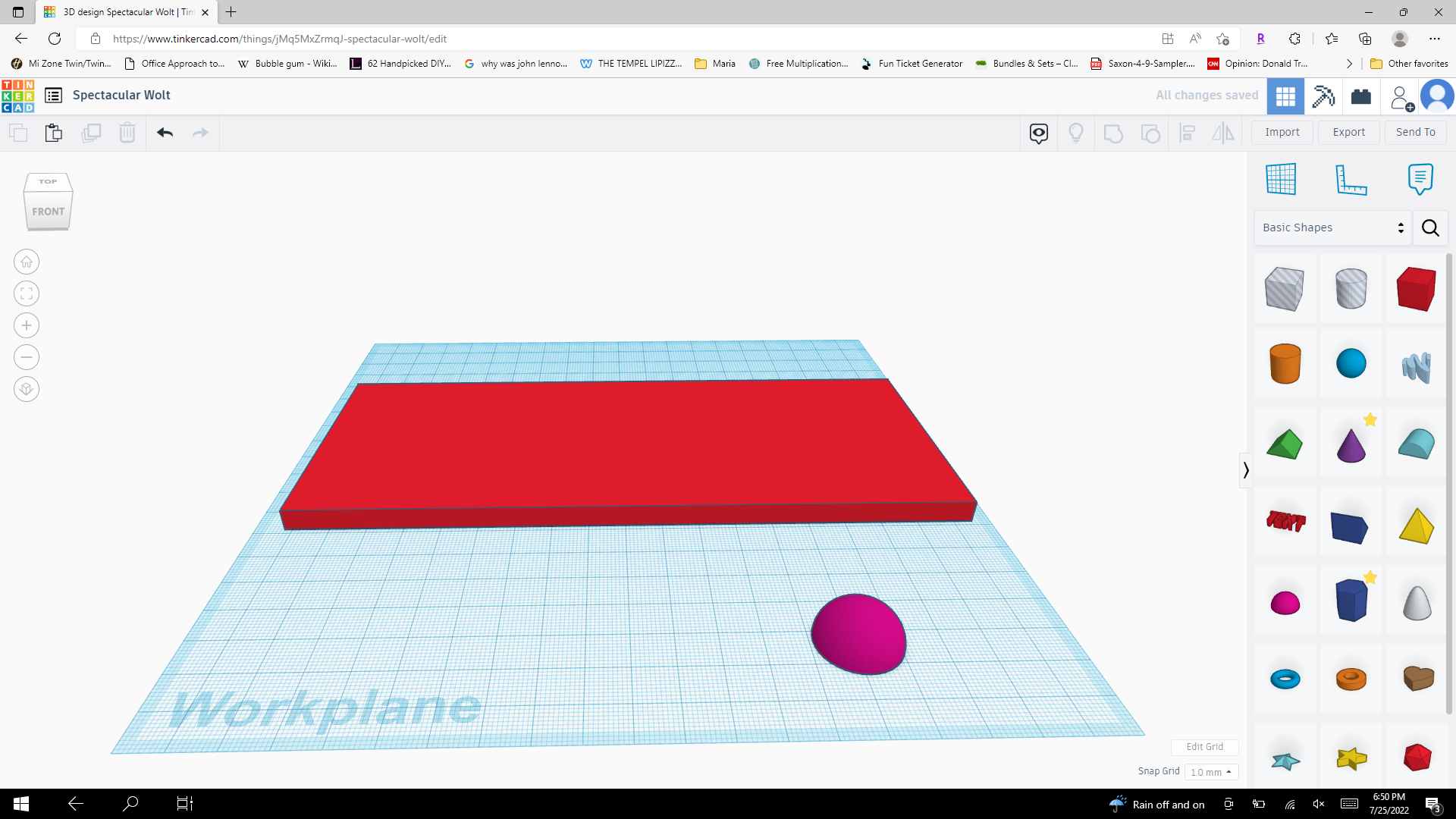Select the Align tool icon
Image resolution: width=1456 pixels, height=819 pixels.
click(x=1187, y=133)
